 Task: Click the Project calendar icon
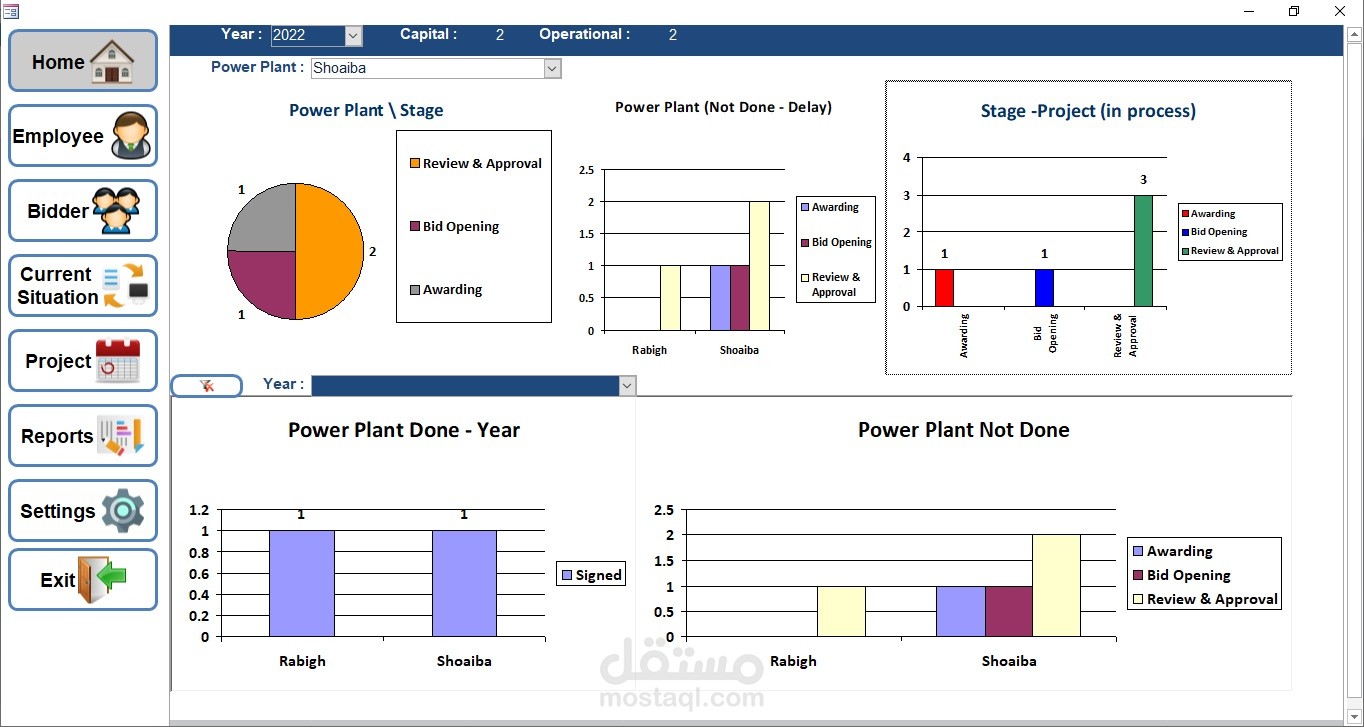click(x=118, y=361)
